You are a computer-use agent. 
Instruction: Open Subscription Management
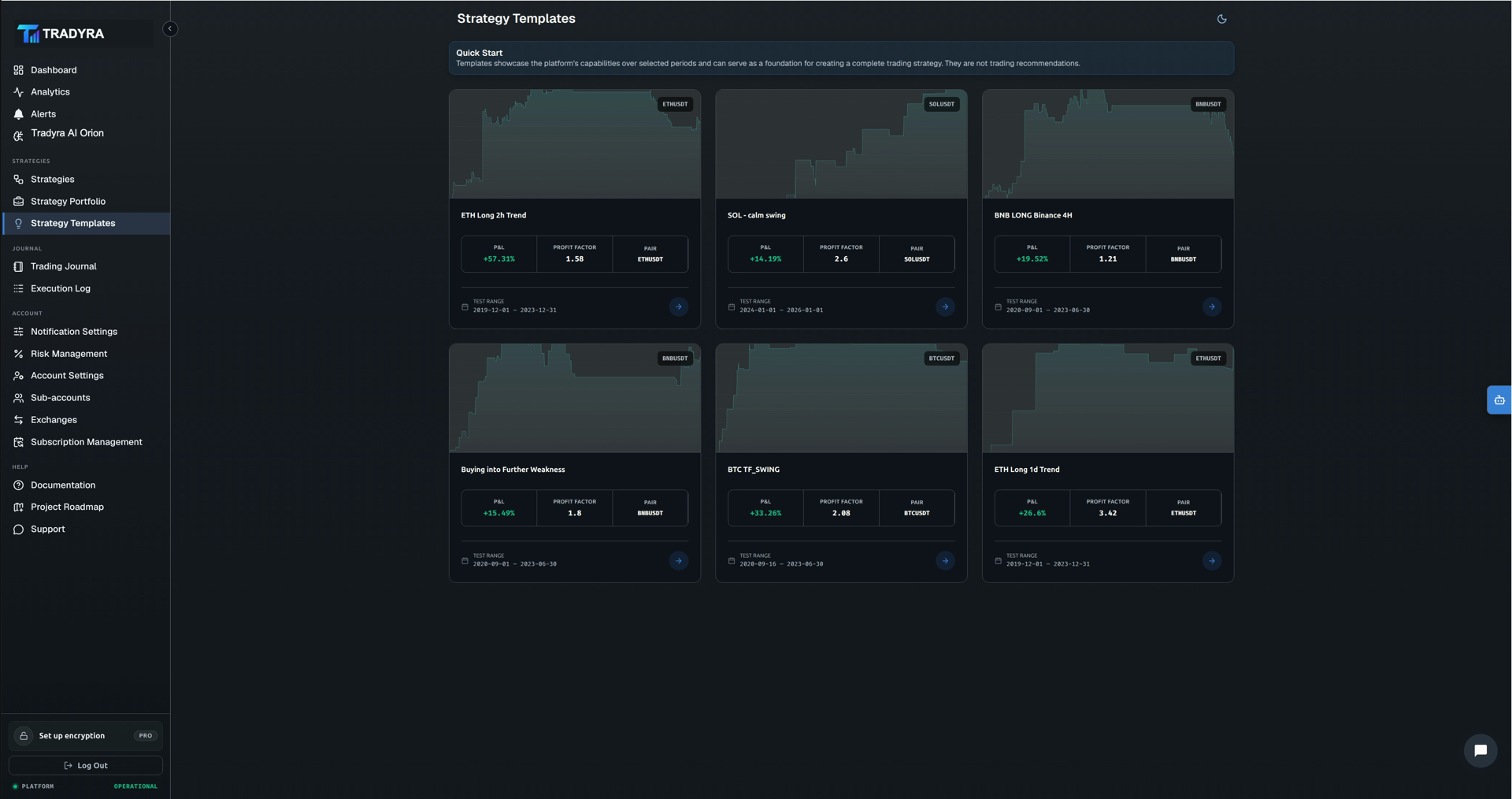click(86, 442)
